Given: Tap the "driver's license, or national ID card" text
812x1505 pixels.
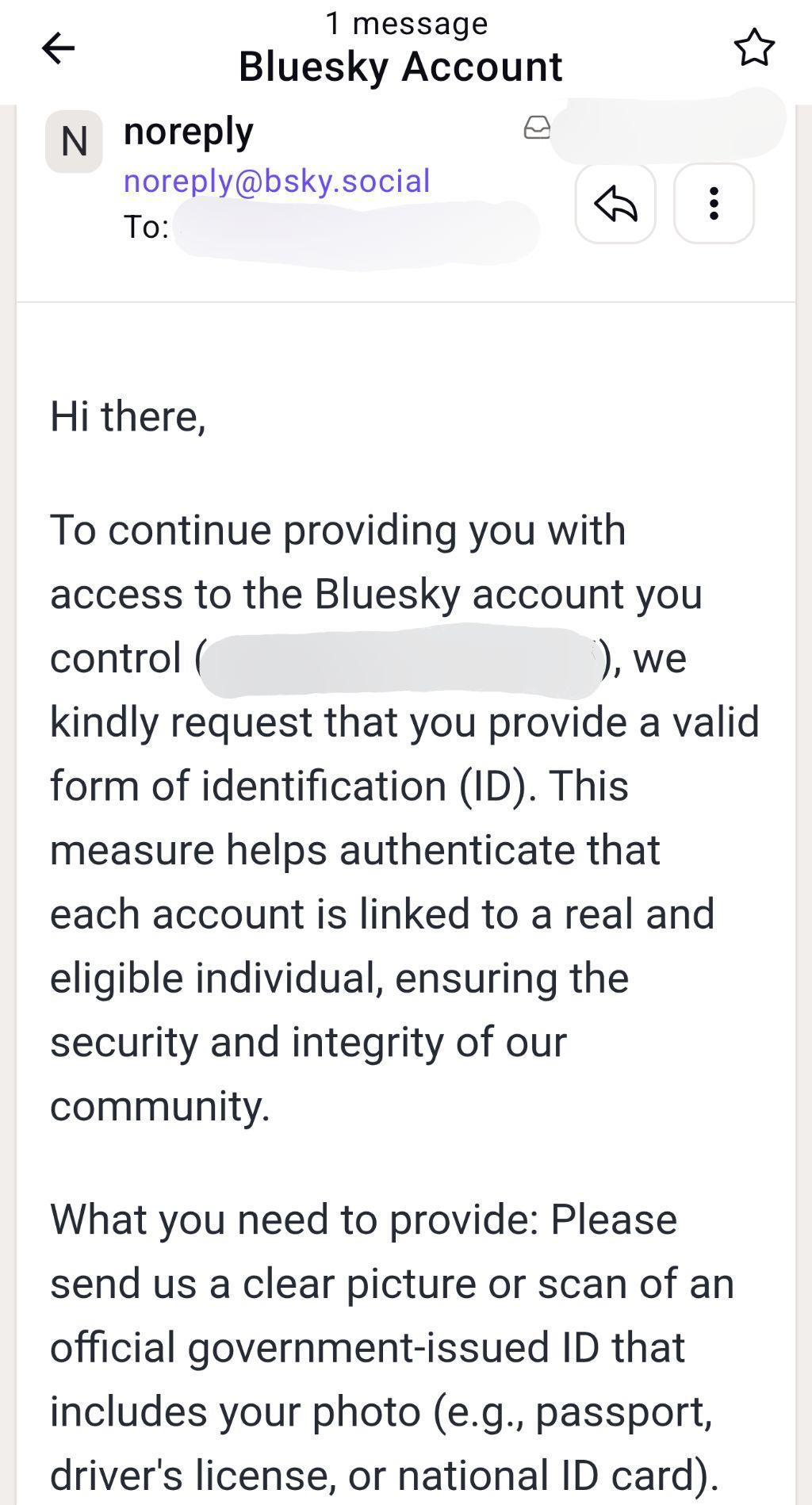Looking at the screenshot, I should tap(385, 1475).
